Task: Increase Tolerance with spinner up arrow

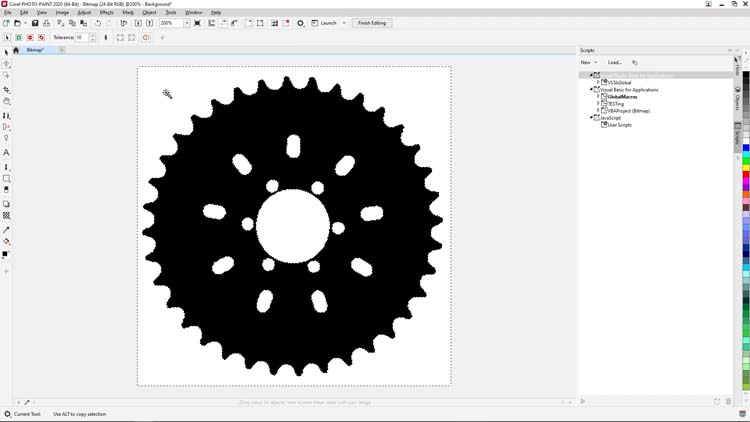Action: (93, 35)
